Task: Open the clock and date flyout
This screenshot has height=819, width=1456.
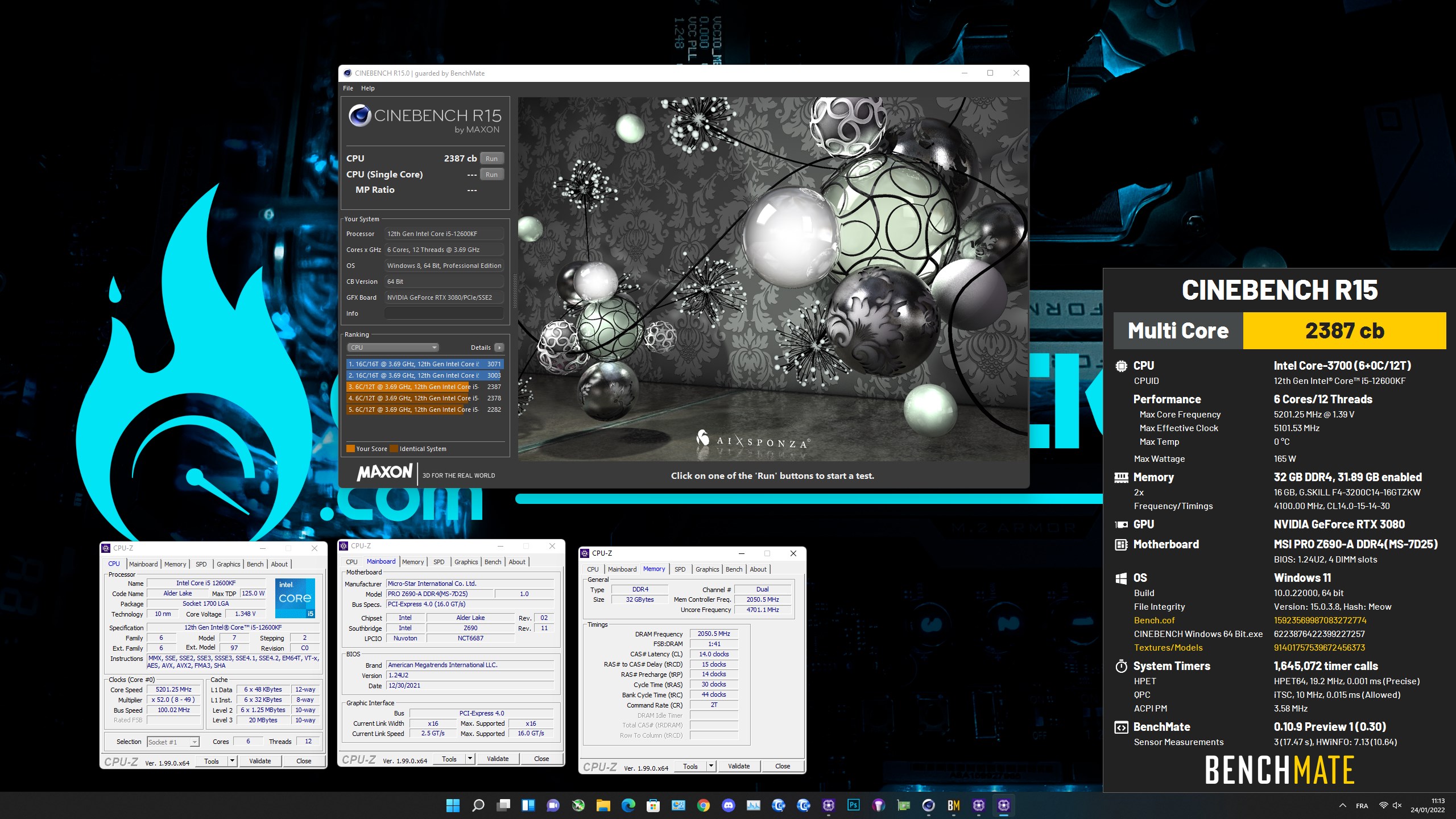Action: coord(1427,805)
